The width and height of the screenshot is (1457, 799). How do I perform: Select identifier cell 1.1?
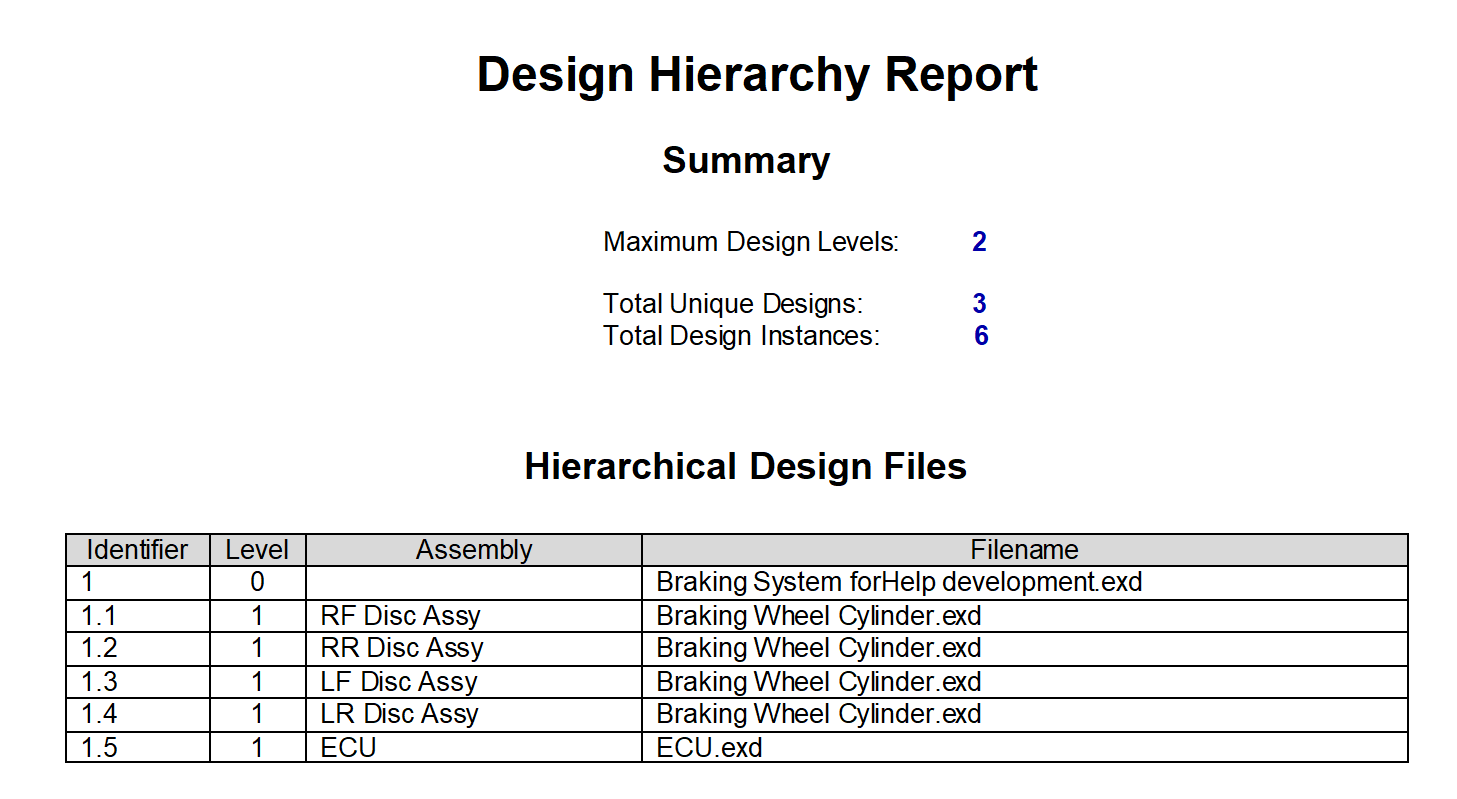pyautogui.click(x=138, y=616)
